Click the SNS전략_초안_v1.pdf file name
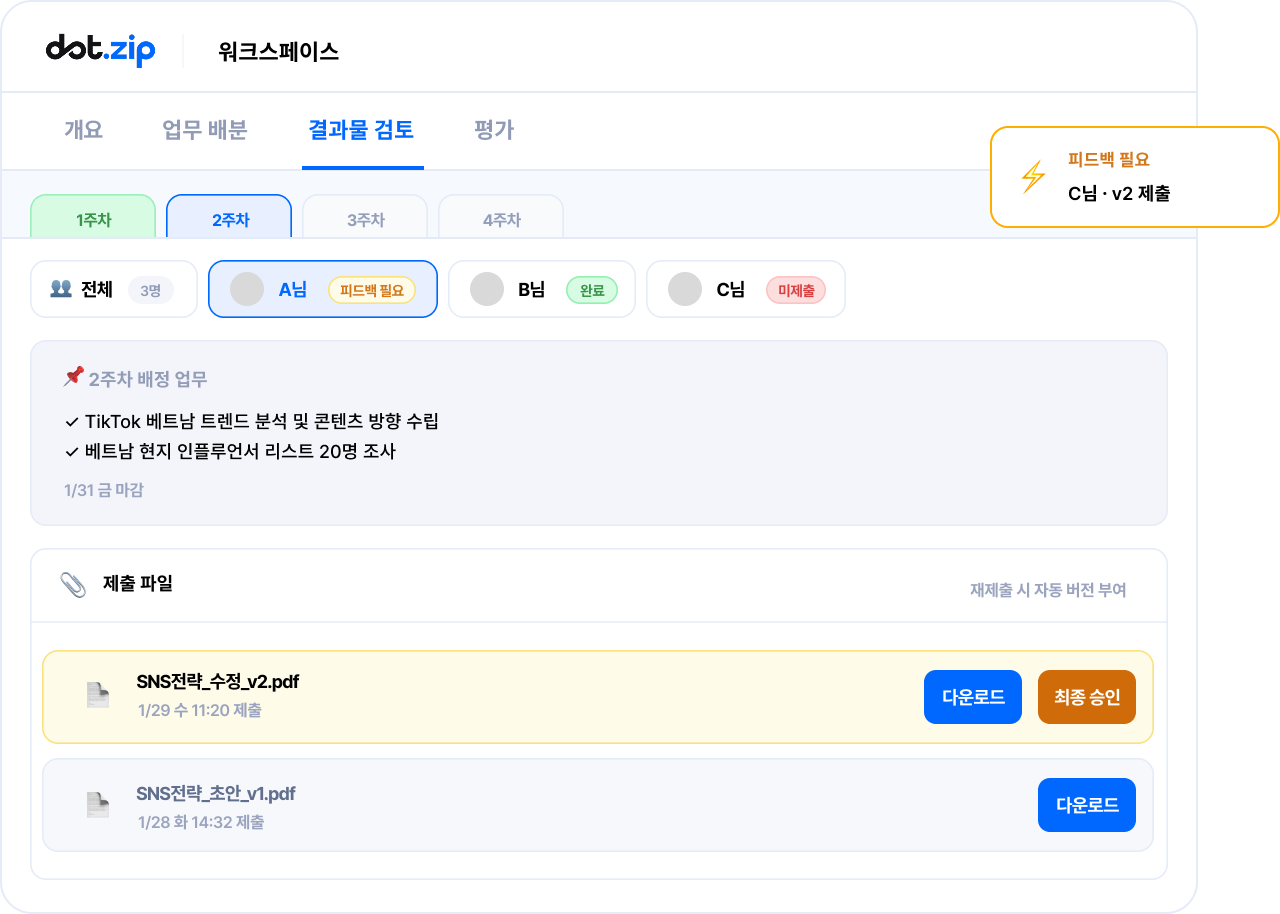This screenshot has height=914, width=1280. 216,794
